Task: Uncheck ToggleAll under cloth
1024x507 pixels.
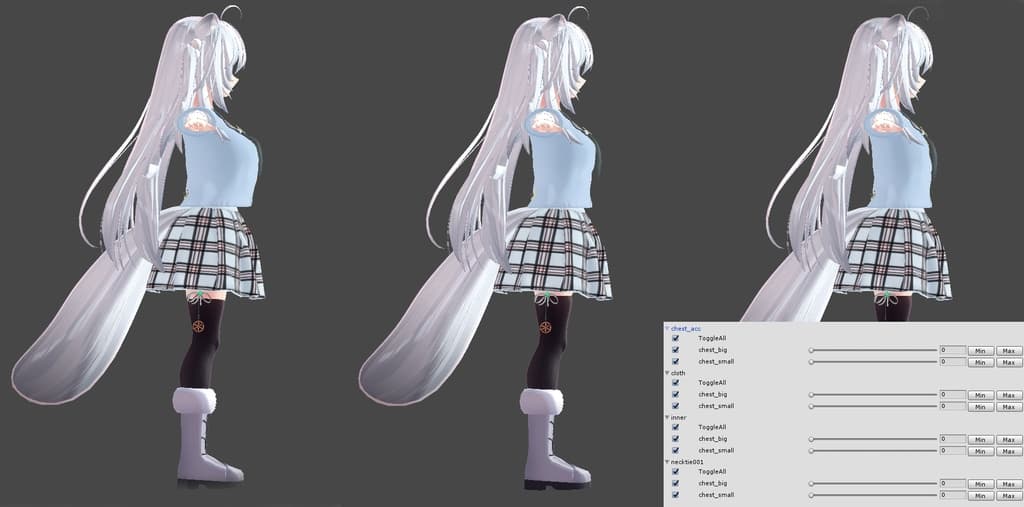Action: point(676,383)
